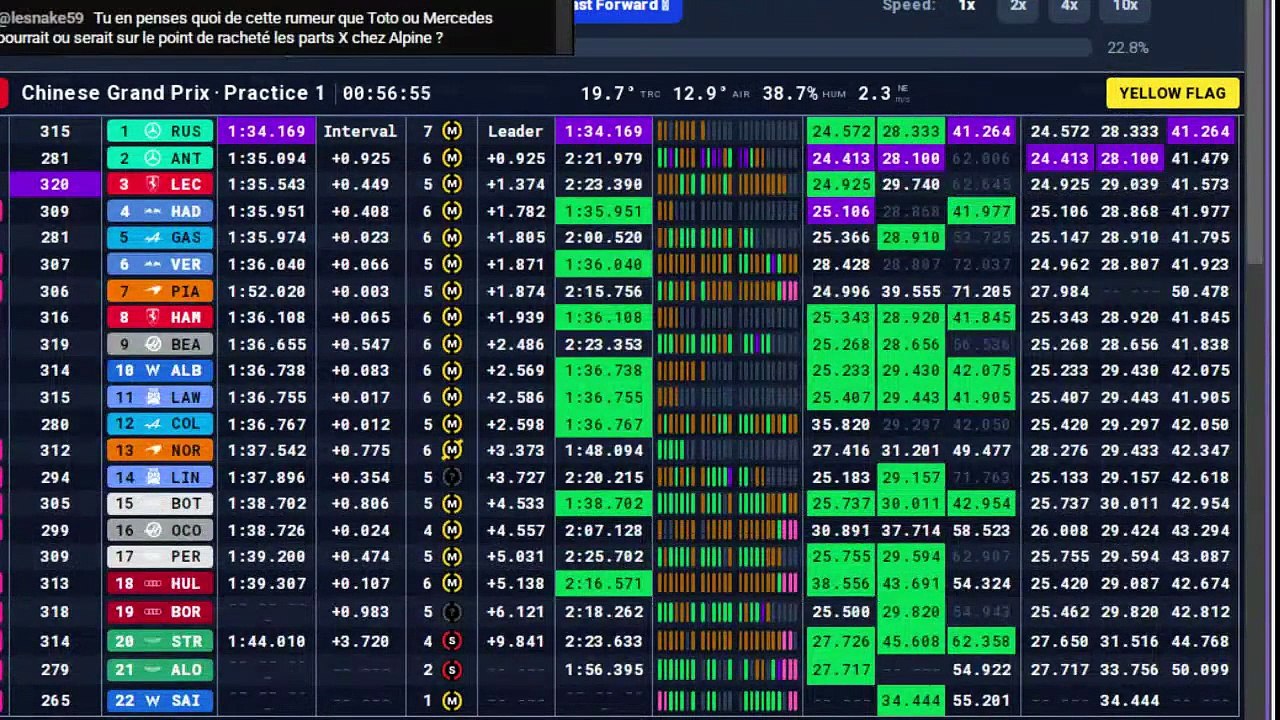The height and width of the screenshot is (720, 1280).
Task: Click the medium tyre icon in BOT row
Action: tap(452, 503)
